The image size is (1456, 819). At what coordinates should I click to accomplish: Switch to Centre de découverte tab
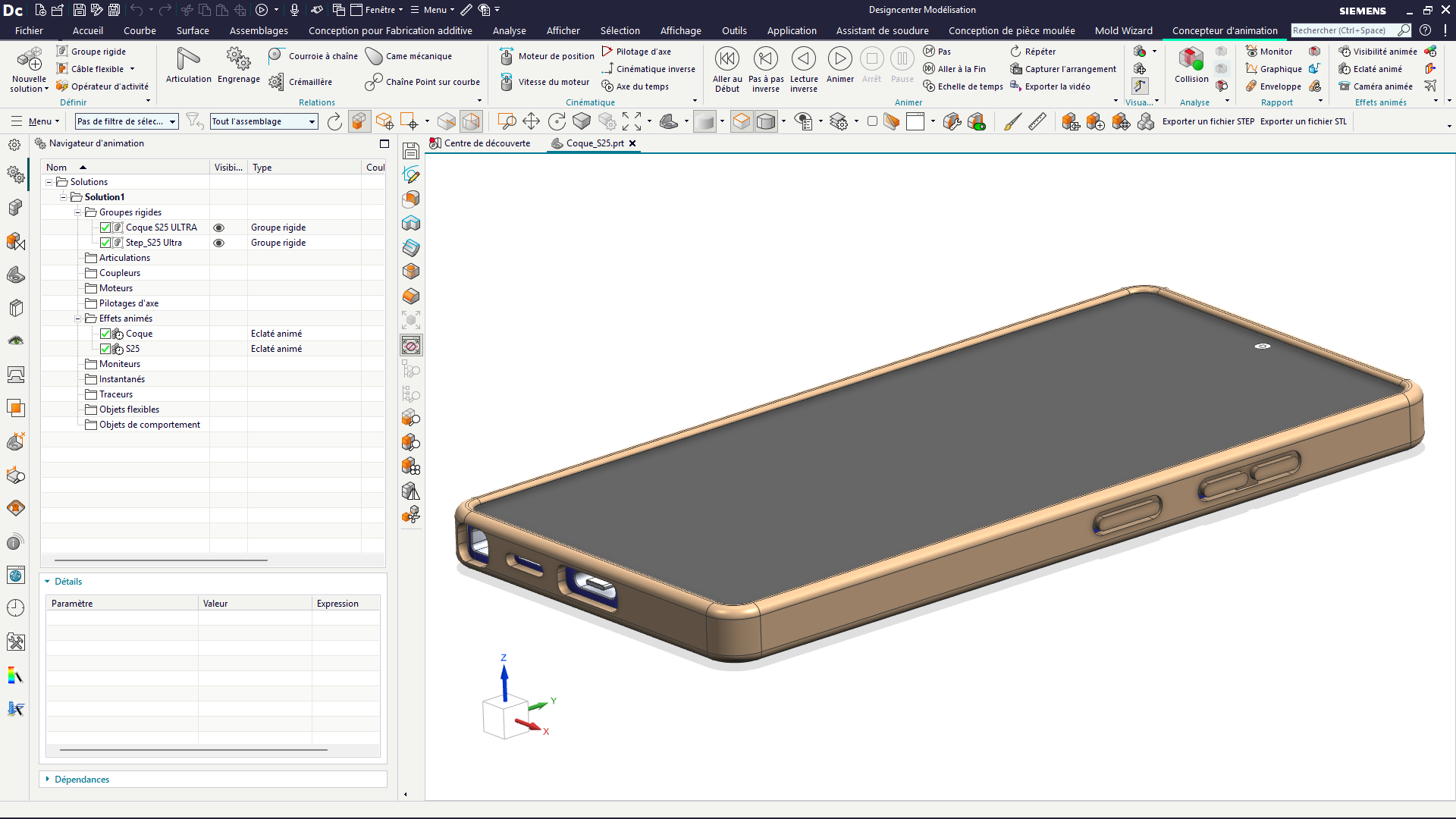[x=480, y=143]
